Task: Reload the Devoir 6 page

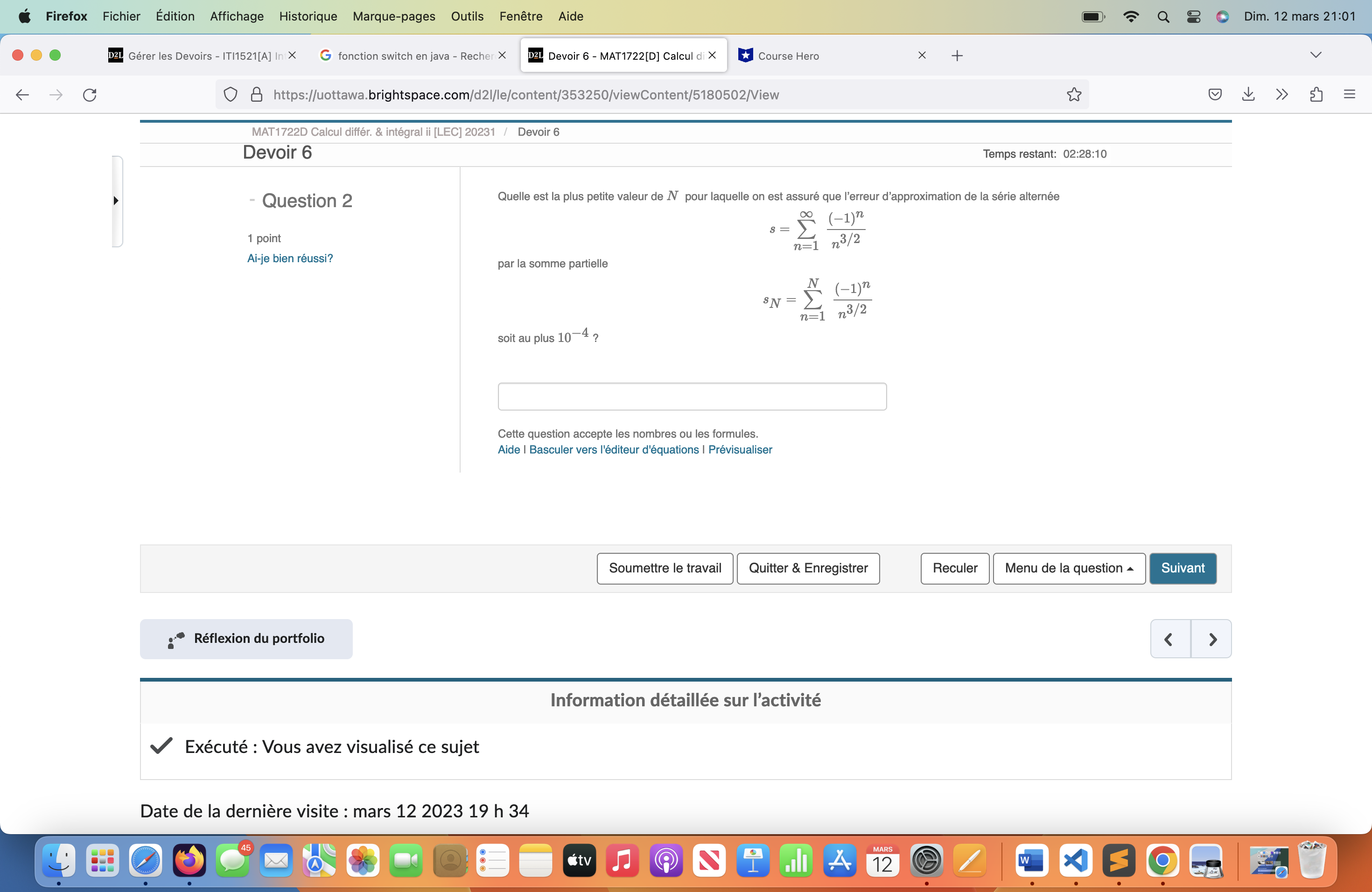Action: 90,95
